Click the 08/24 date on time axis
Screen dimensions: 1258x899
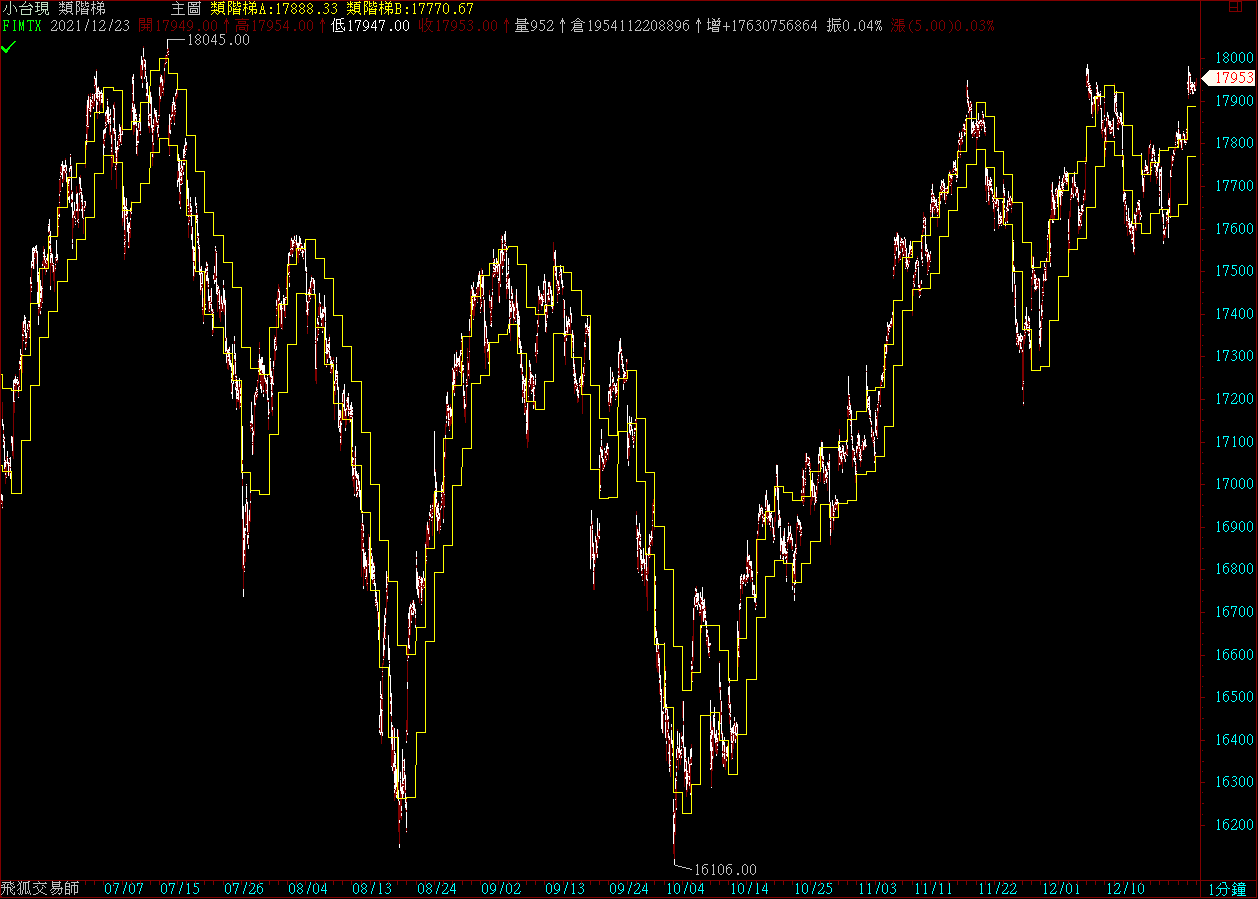pyautogui.click(x=437, y=889)
